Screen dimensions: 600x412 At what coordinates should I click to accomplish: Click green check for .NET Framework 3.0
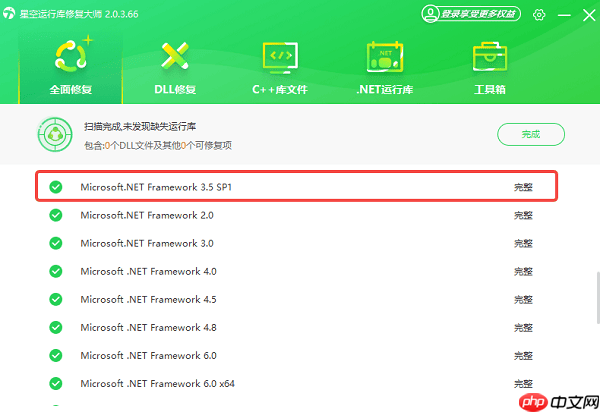coord(56,243)
